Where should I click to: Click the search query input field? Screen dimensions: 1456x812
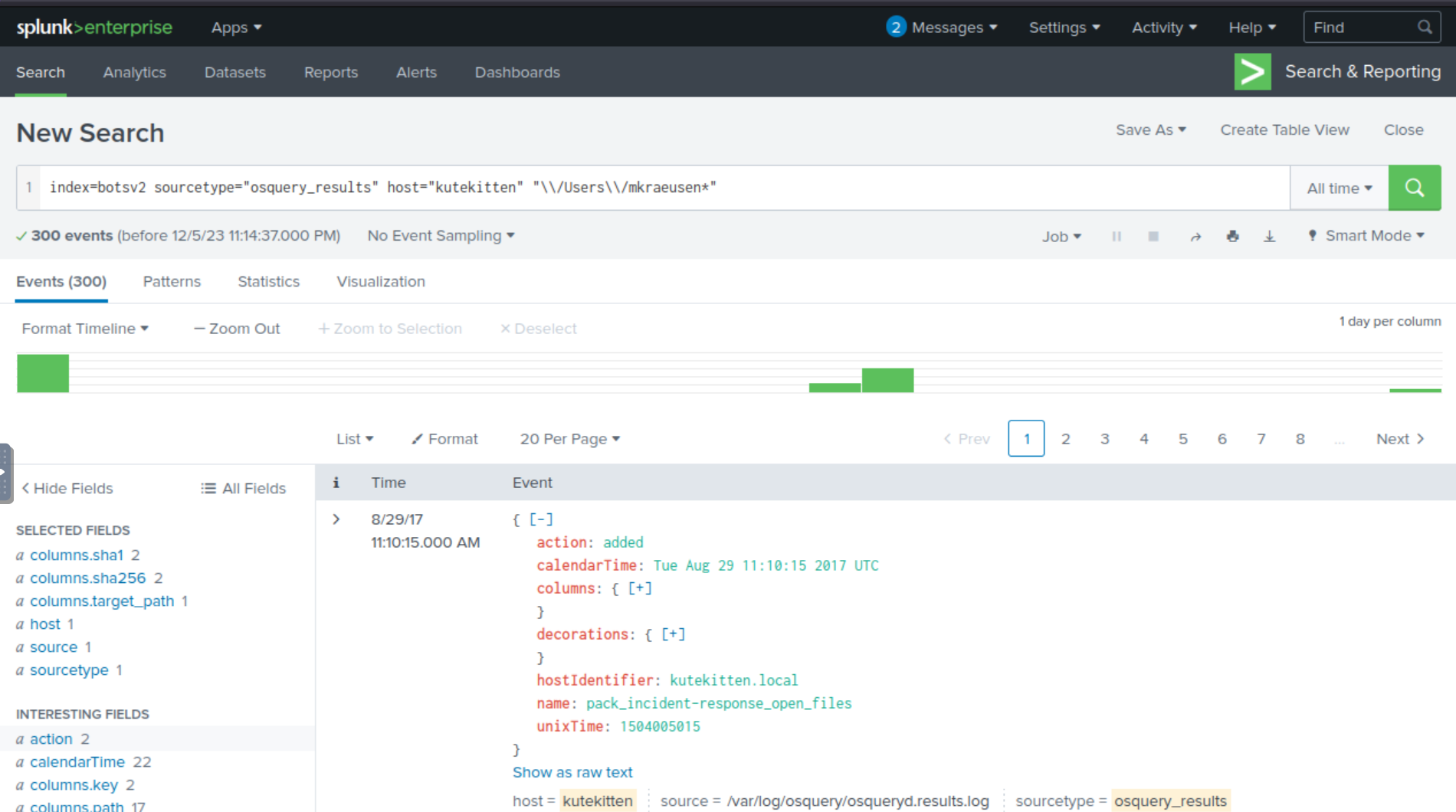tap(665, 188)
